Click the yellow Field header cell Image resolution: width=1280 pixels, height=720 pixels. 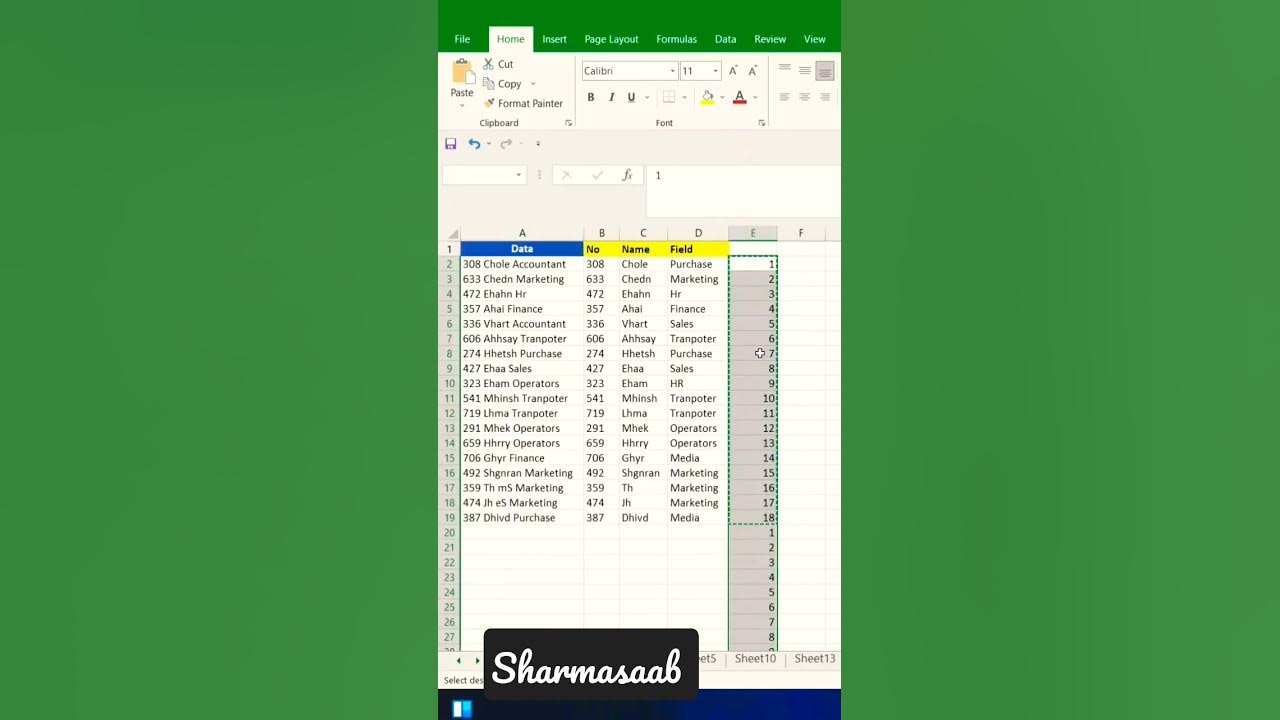click(698, 249)
